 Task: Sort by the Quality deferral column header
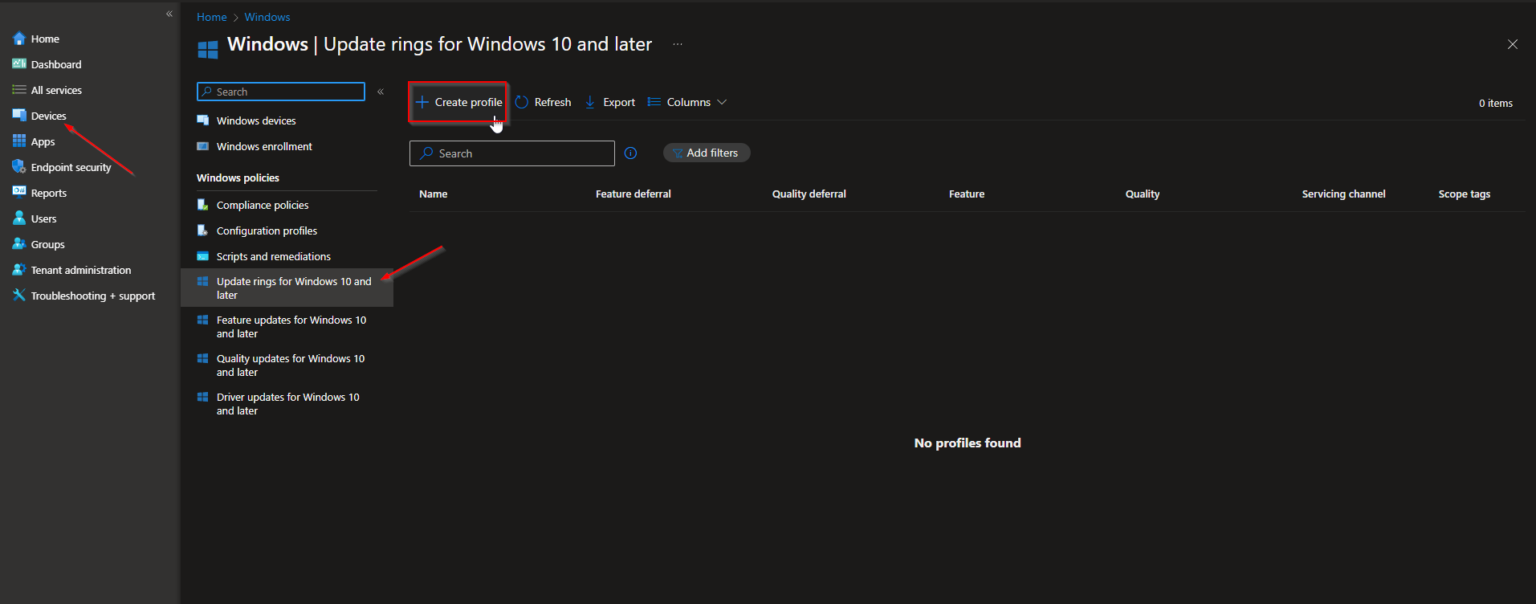tap(809, 194)
